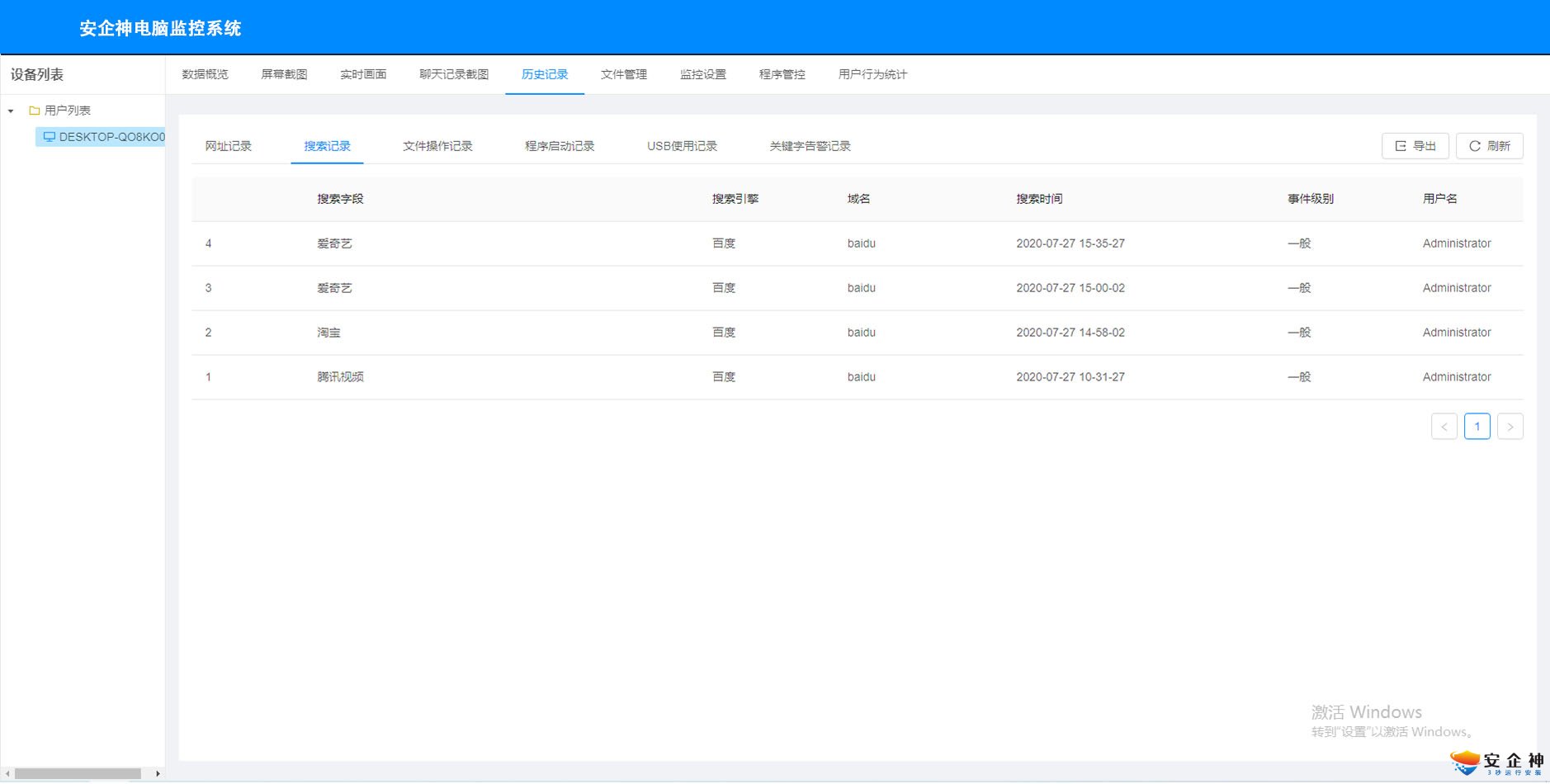Viewport: 1550px width, 784px height.
Task: Click timestamp 2020-07-27 15-00-02
Action: (1070, 288)
